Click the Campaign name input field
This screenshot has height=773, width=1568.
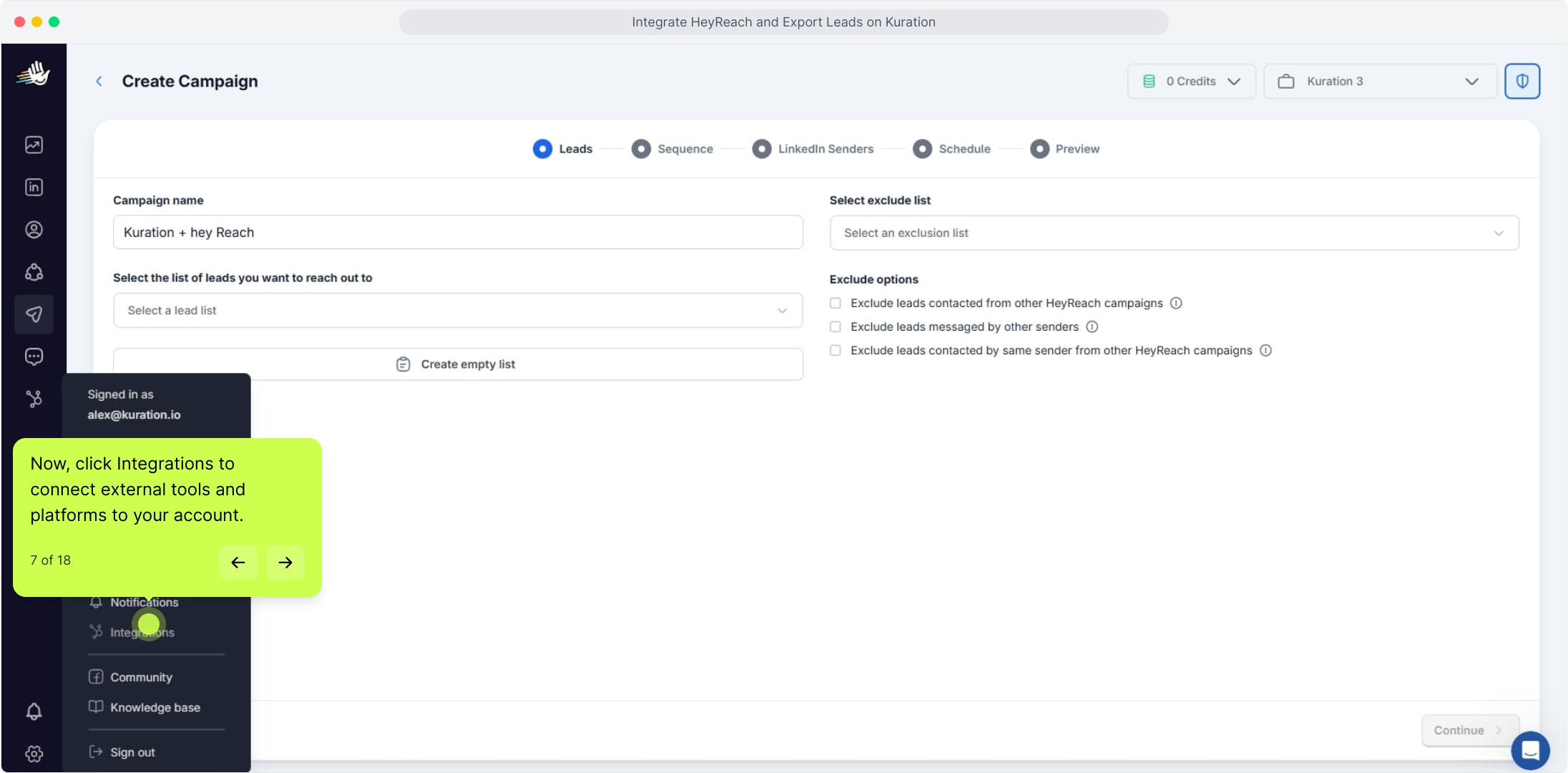tap(458, 233)
